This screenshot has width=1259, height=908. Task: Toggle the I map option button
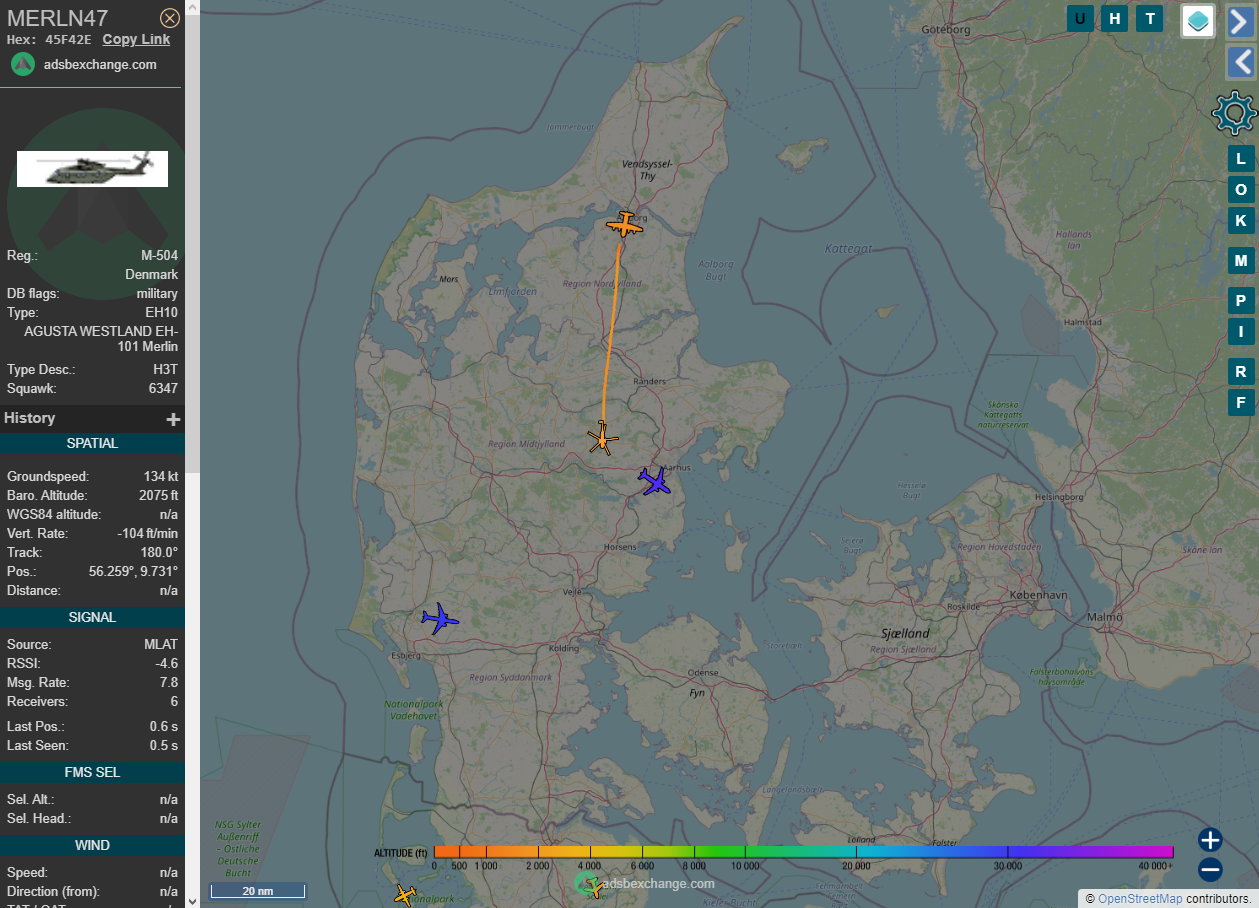pos(1241,332)
